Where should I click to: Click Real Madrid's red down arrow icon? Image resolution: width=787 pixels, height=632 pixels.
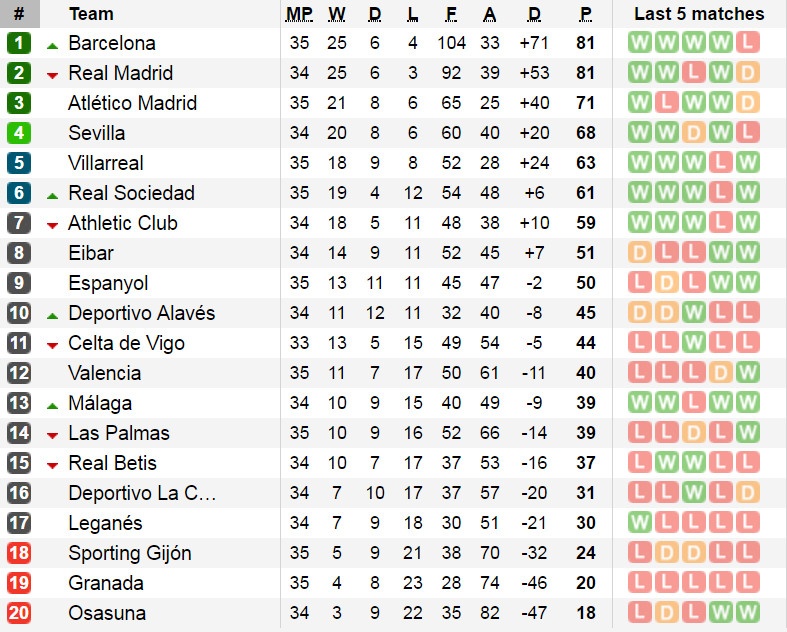click(x=52, y=74)
